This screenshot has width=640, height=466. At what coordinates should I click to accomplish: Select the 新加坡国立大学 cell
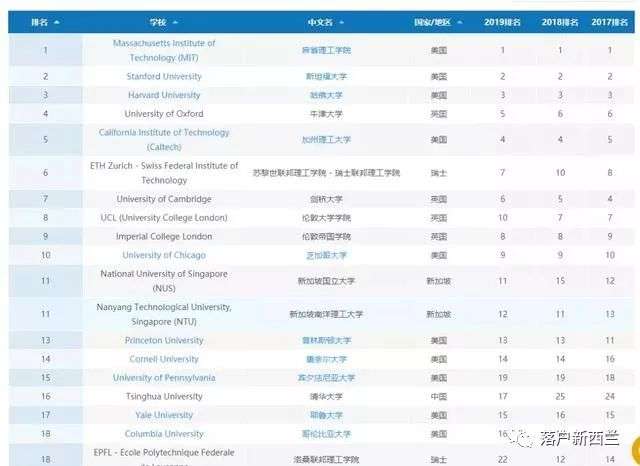326,281
